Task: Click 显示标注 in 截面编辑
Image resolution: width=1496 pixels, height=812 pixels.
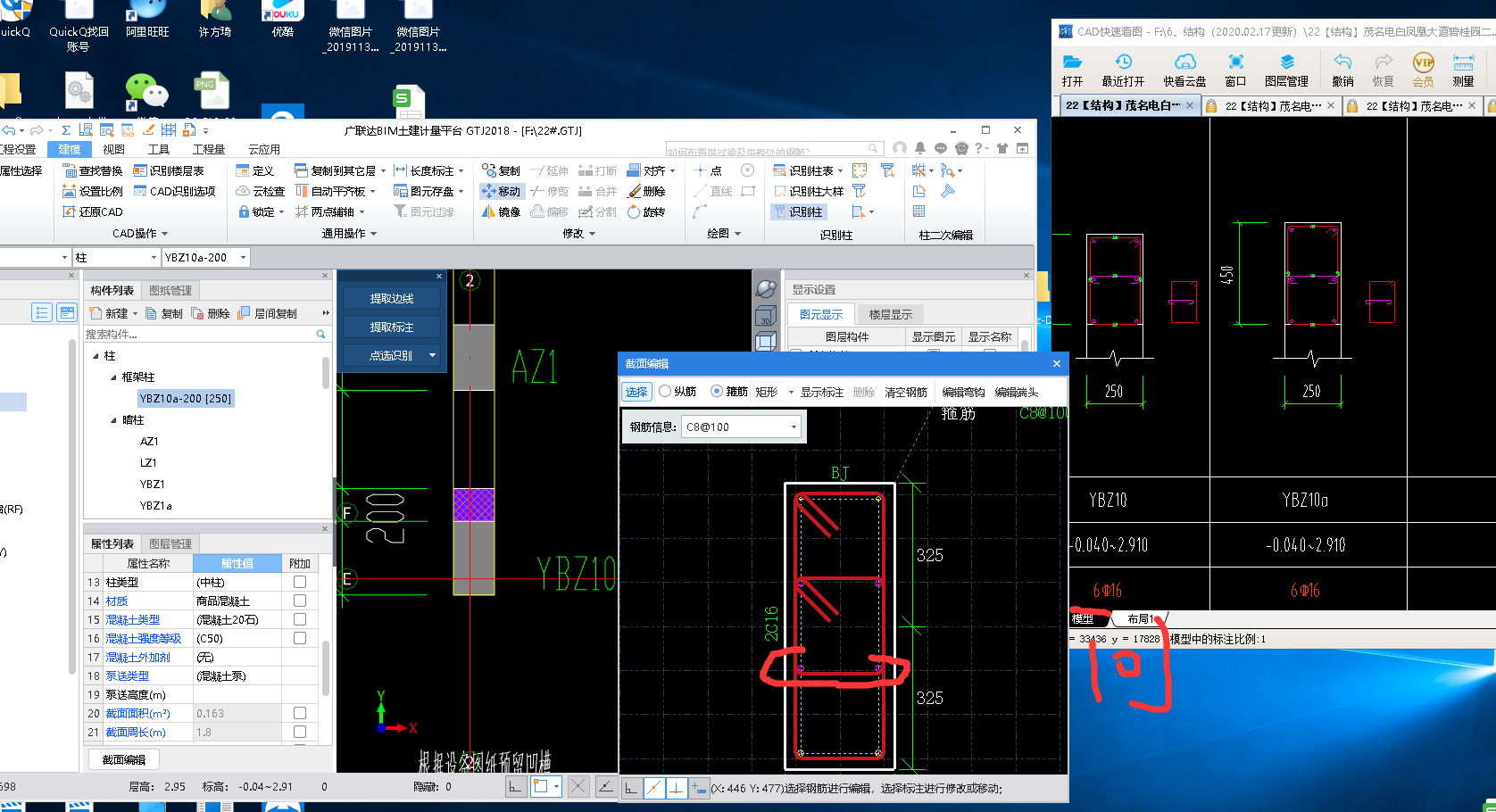Action: 821,392
